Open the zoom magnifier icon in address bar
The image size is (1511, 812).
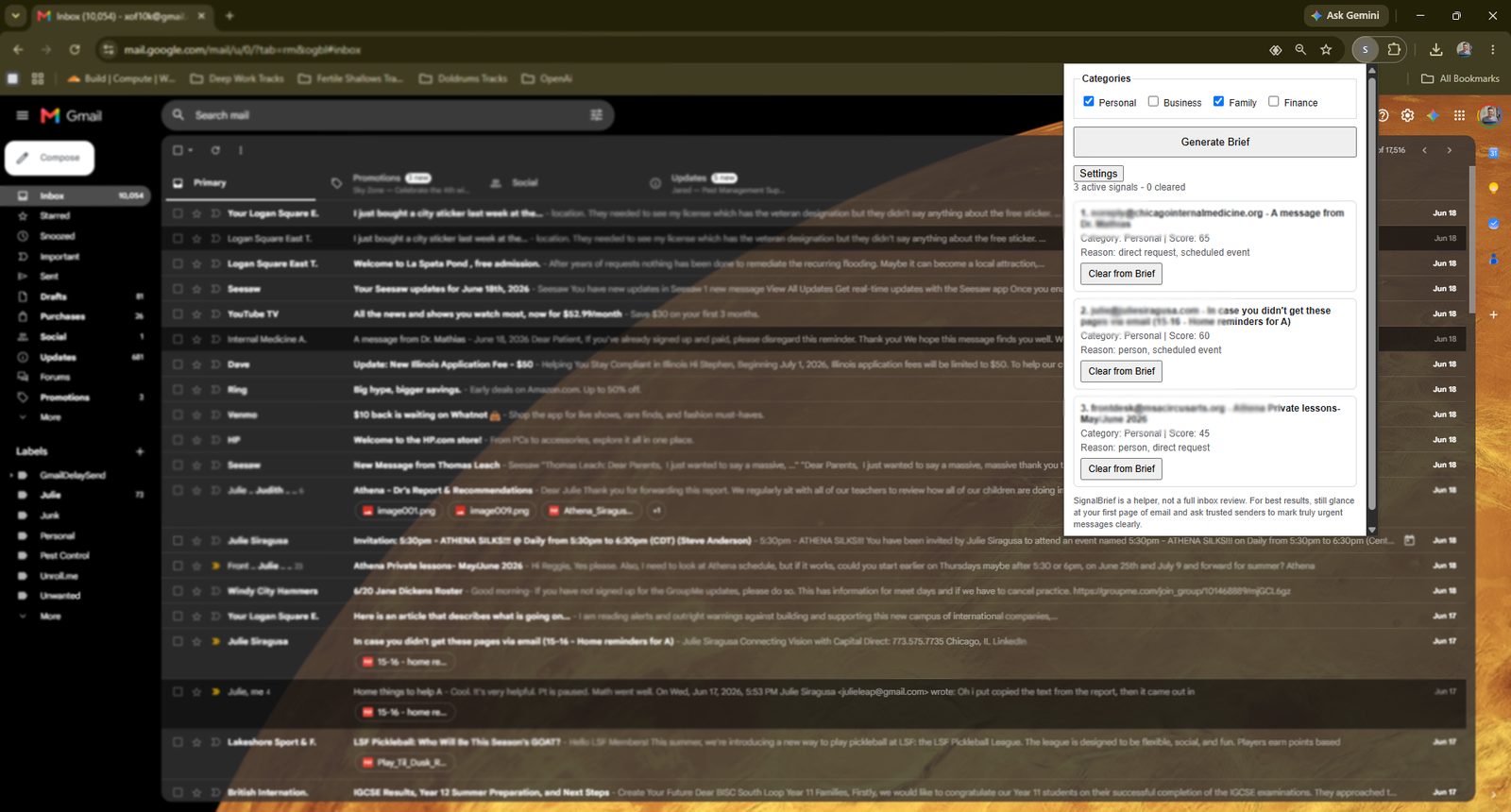[1300, 49]
